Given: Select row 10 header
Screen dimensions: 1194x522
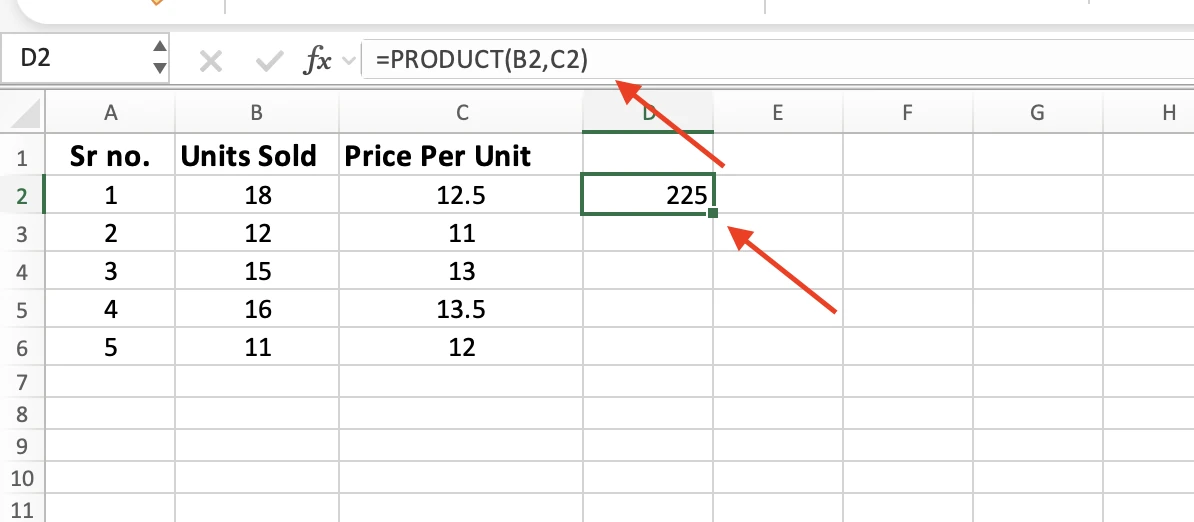Looking at the screenshot, I should coord(22,478).
